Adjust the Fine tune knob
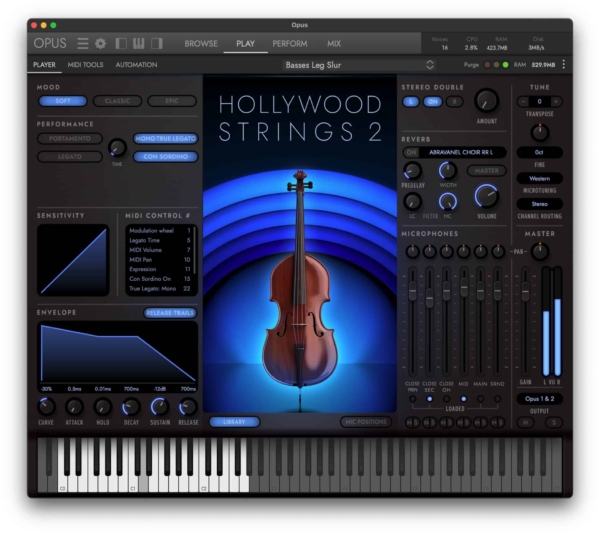Viewport: 600px width, 534px height. [x=540, y=132]
